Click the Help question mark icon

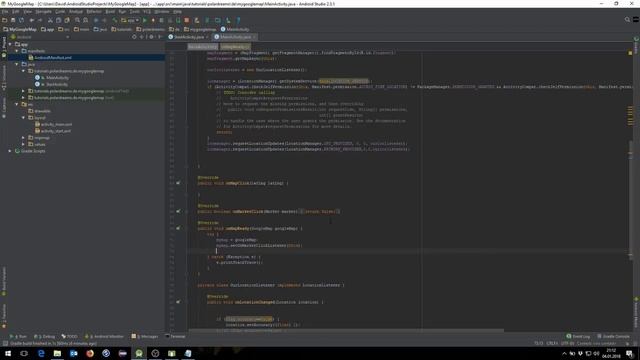coord(238,20)
